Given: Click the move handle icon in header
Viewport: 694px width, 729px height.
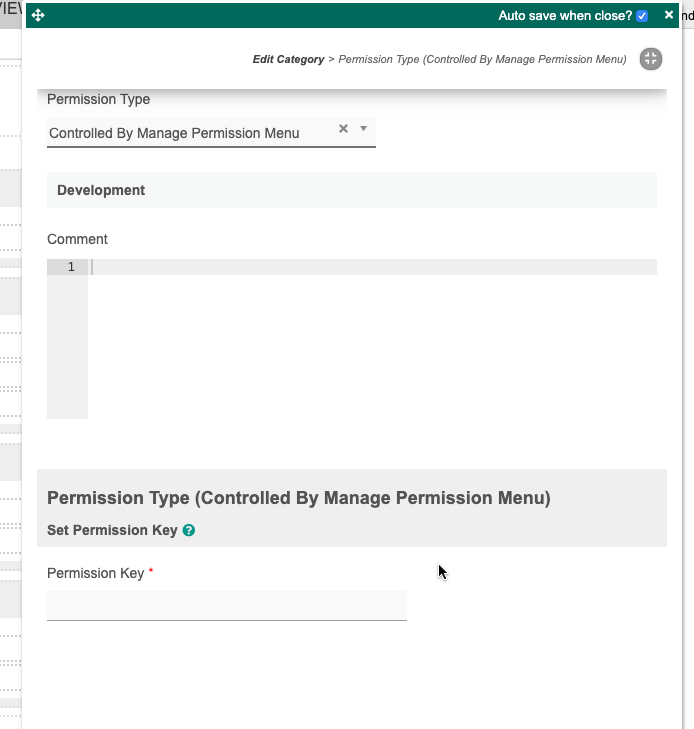Looking at the screenshot, I should tap(38, 16).
